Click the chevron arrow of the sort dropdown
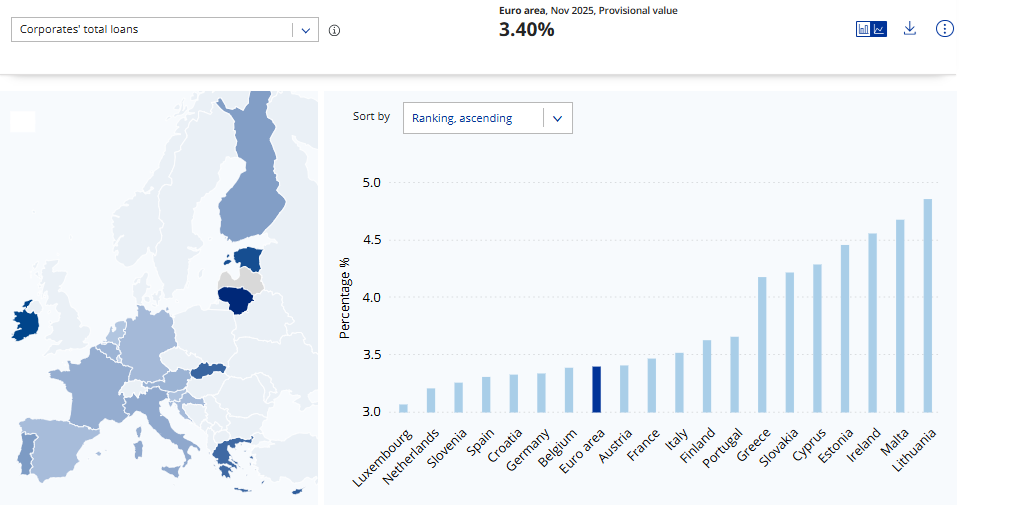The width and height of the screenshot is (1015, 505). tap(557, 118)
